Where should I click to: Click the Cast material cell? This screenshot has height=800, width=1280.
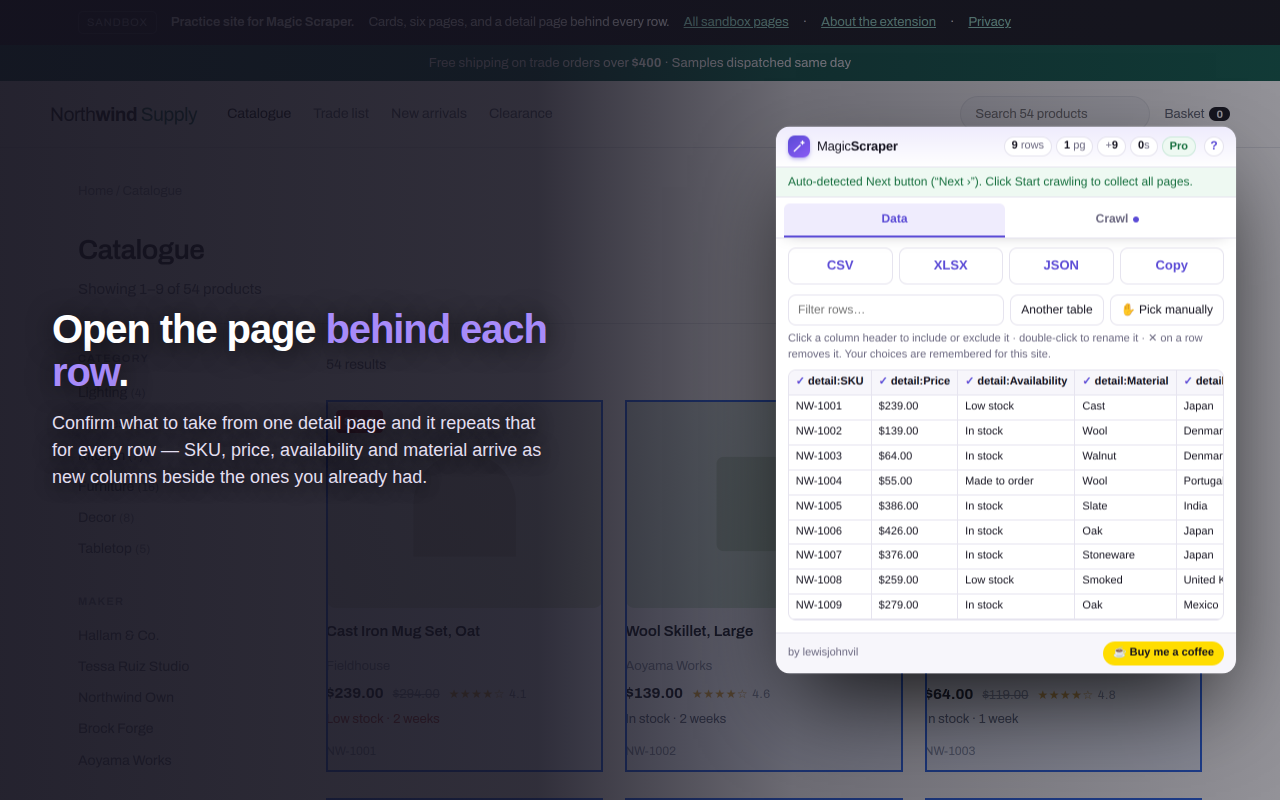(1125, 407)
